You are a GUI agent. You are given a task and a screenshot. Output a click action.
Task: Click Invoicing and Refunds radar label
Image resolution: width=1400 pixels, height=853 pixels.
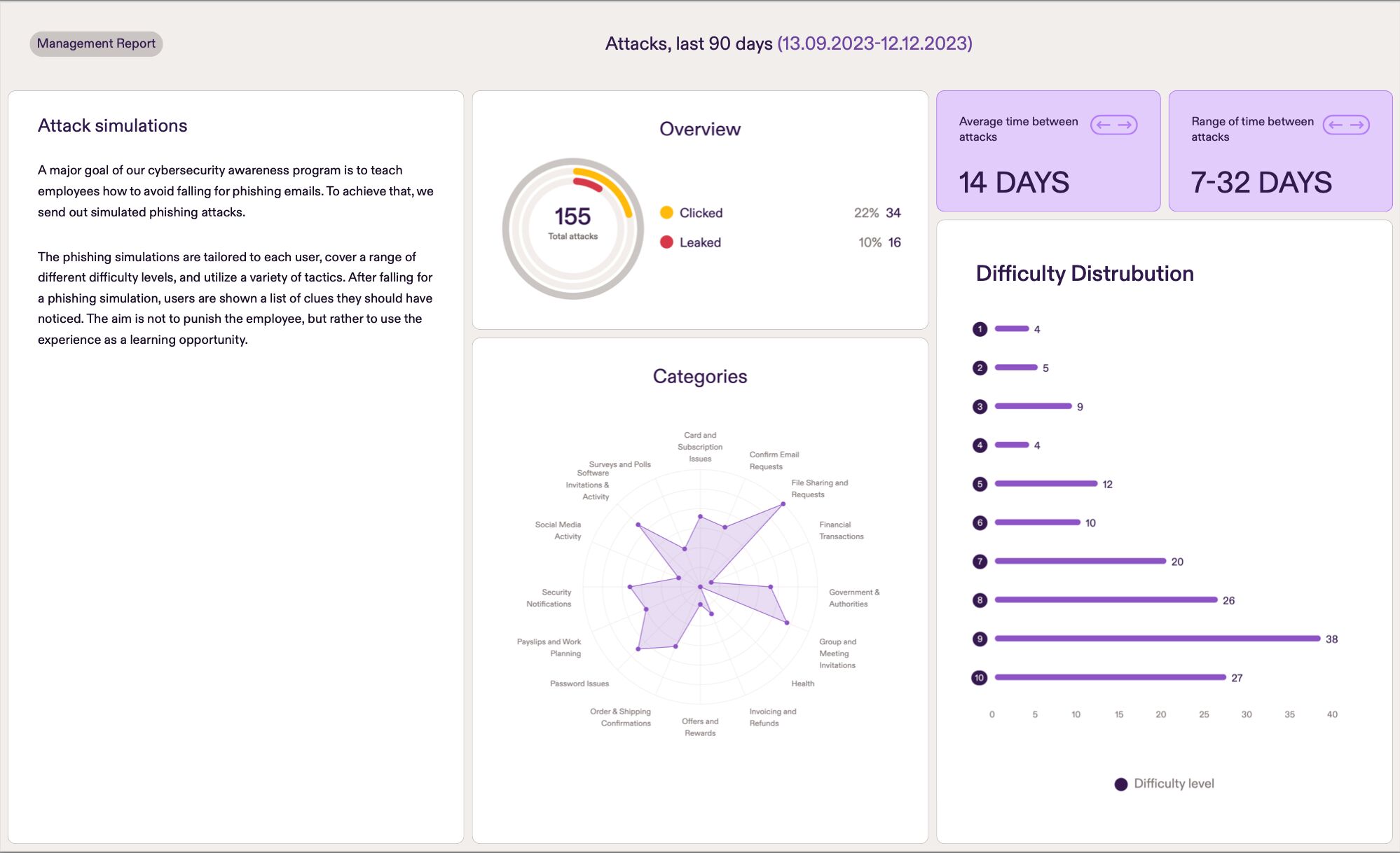[772, 717]
